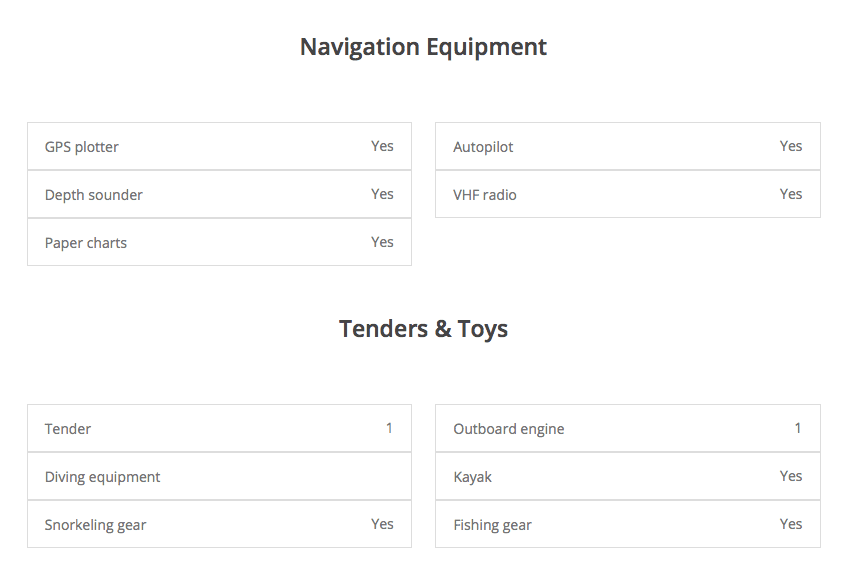
Task: Click the Yes value beside GPS plotter
Action: (x=382, y=146)
